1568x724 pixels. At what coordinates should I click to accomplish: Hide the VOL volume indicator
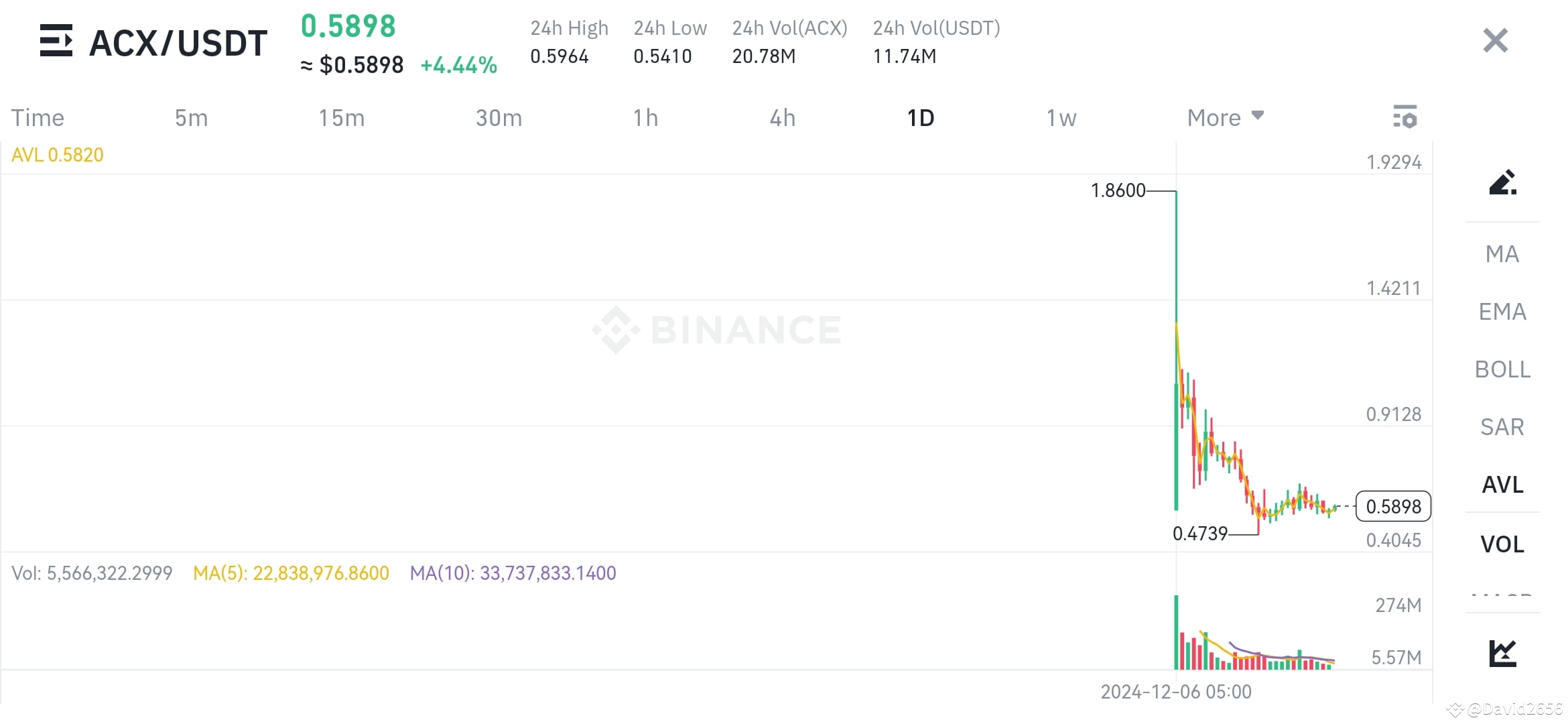[x=1503, y=544]
